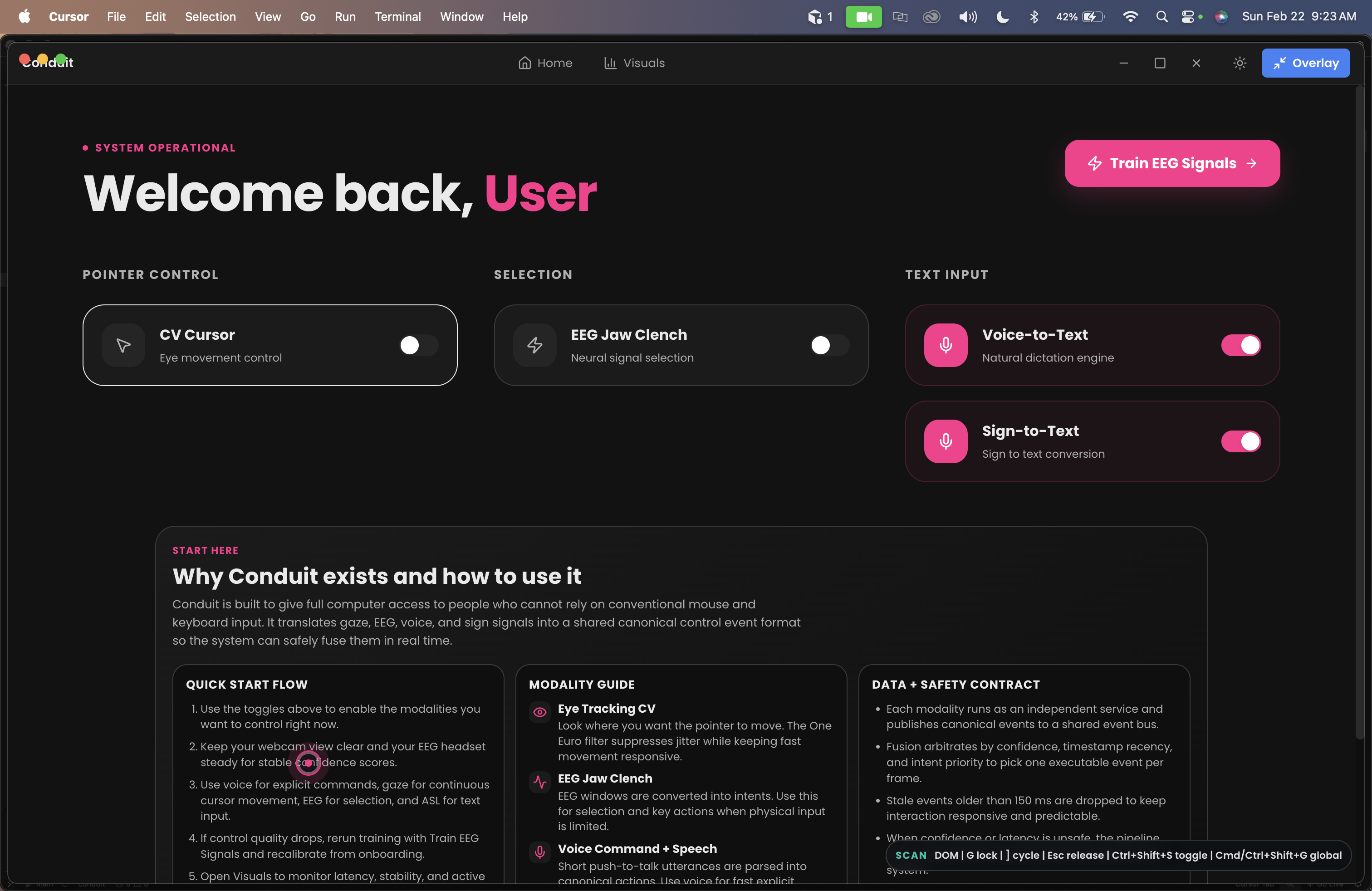Open macOS Spotlight search icon
Screen dimensions: 1372x891
[1161, 17]
